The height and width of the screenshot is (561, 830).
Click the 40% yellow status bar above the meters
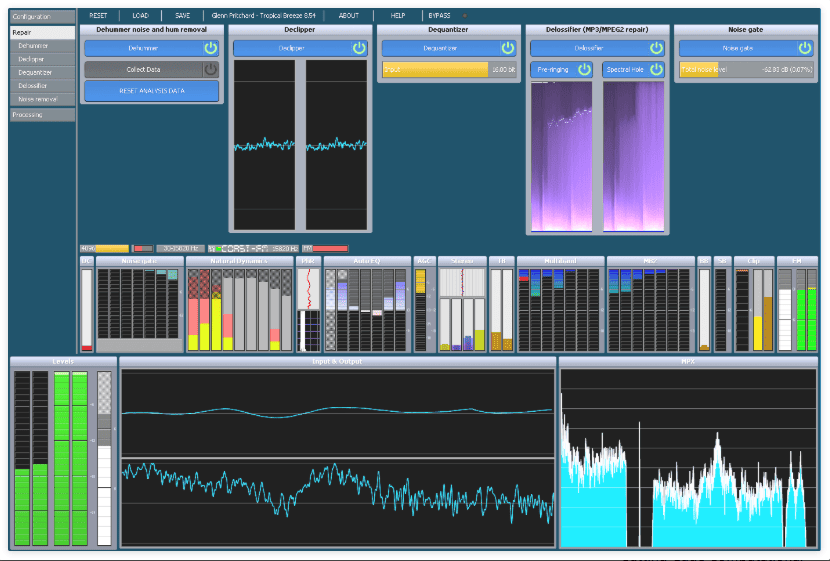click(x=104, y=248)
